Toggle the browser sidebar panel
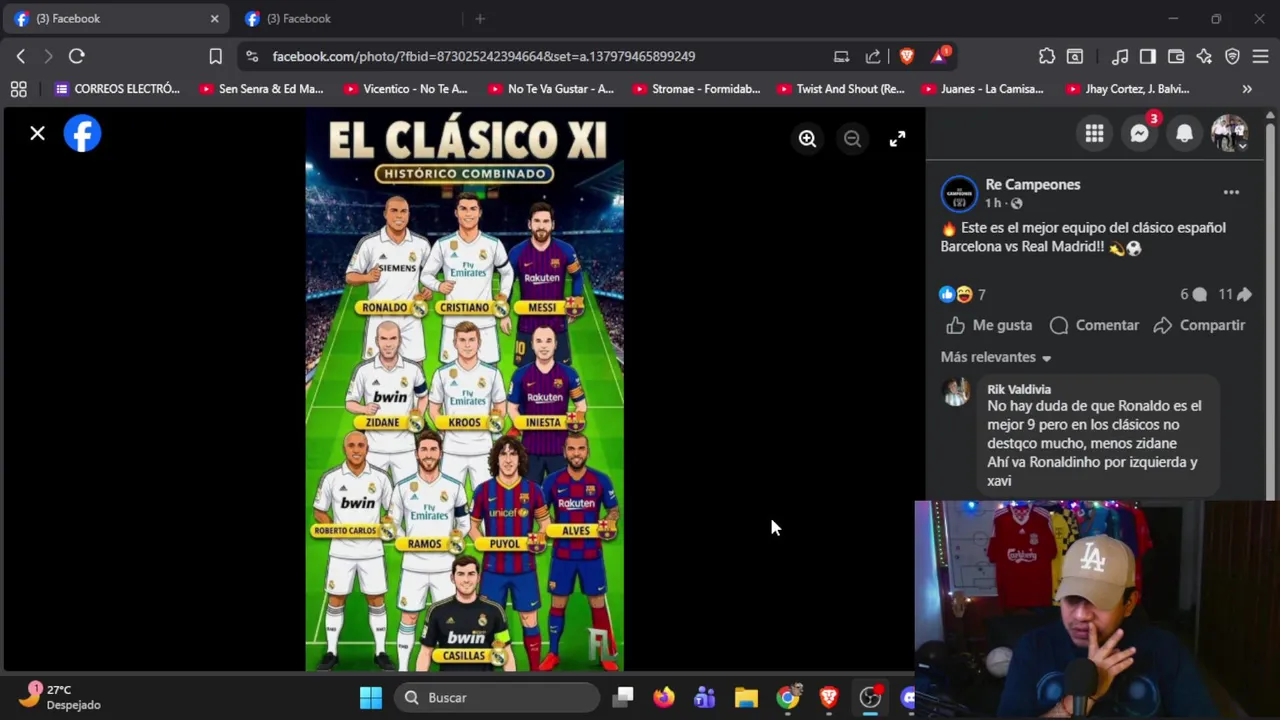 (1148, 56)
